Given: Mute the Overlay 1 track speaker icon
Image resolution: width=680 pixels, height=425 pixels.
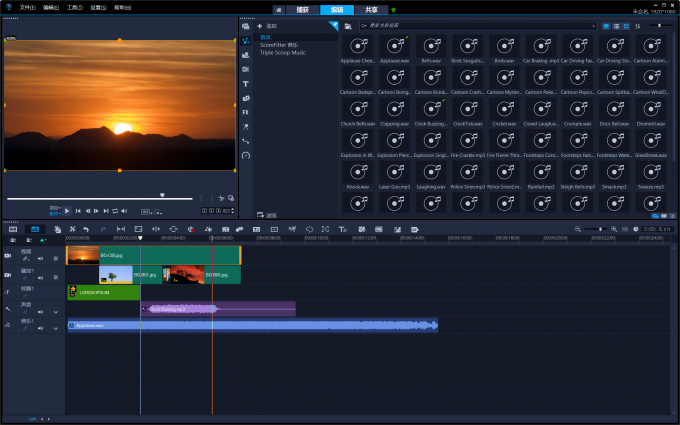Looking at the screenshot, I should pyautogui.click(x=40, y=278).
